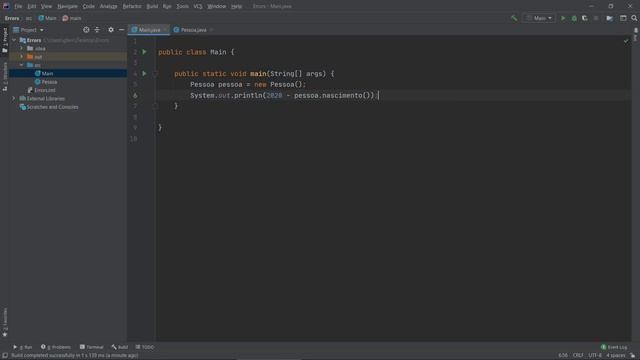Click the Main class breadcrumb
640x360 pixels.
pos(47,18)
